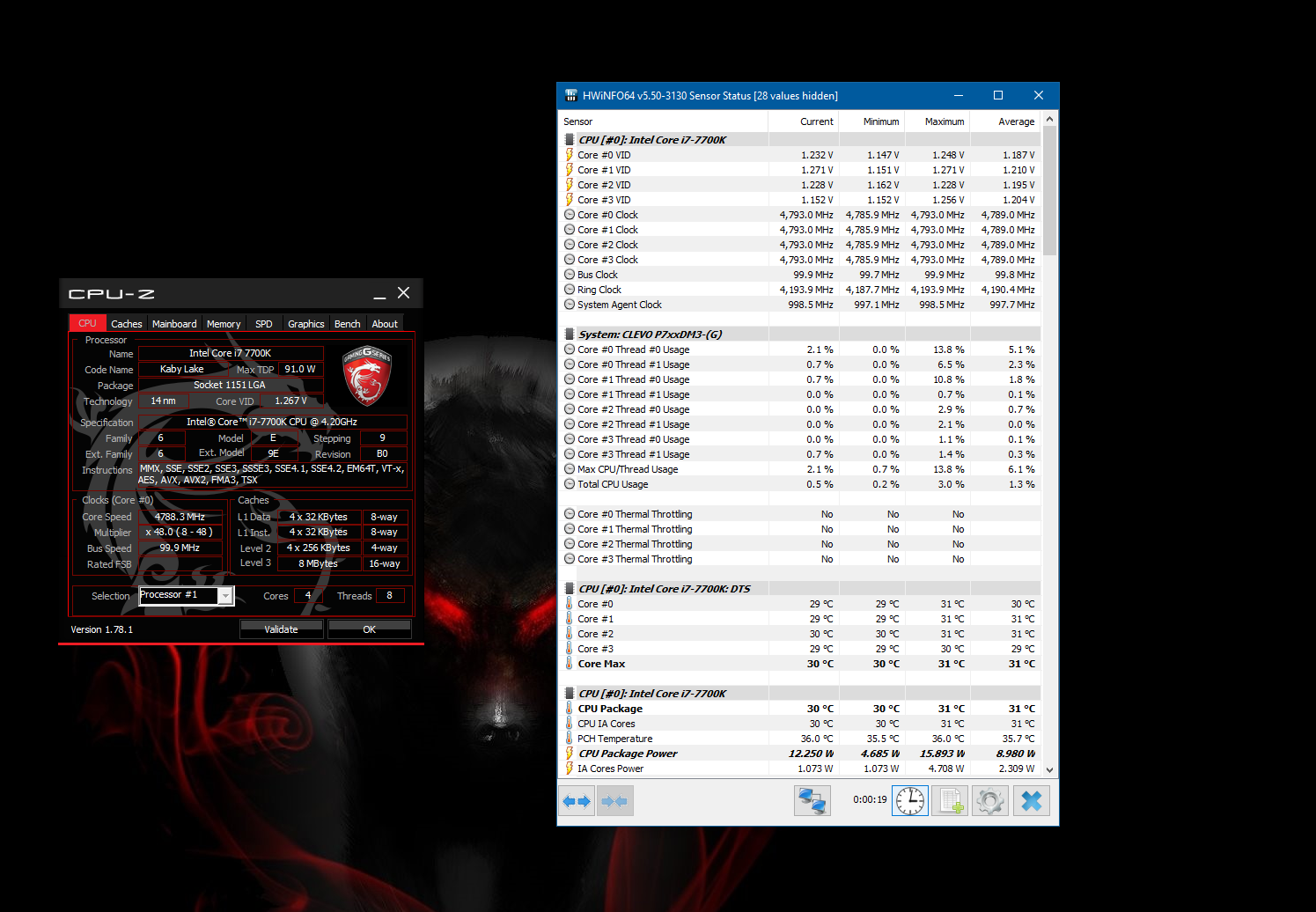Click the Core VID value 1.267 V

coord(290,401)
